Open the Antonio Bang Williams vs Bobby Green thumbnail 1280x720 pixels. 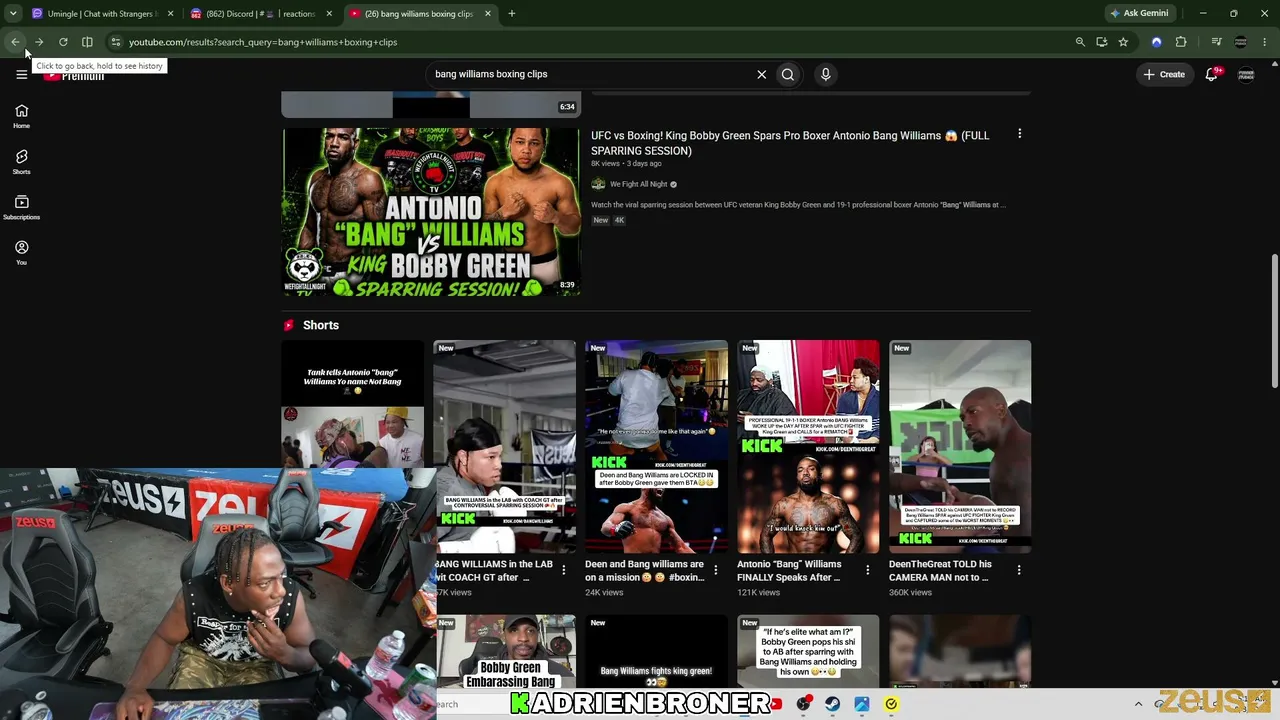(x=431, y=212)
